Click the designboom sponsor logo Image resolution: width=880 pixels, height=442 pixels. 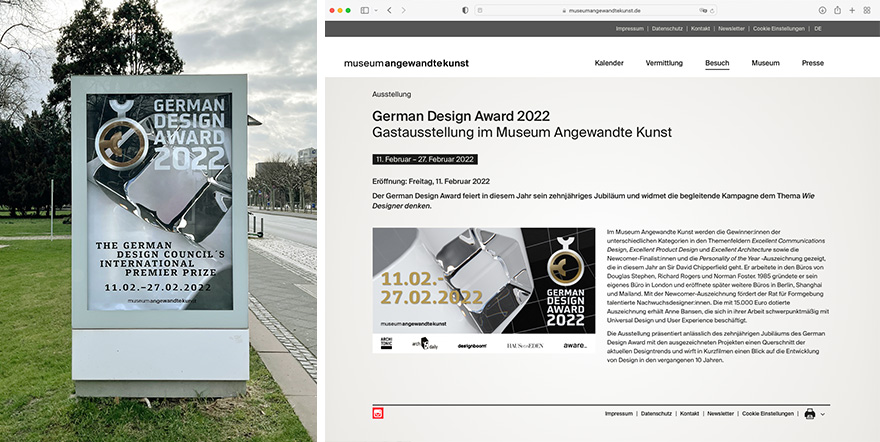pyautogui.click(x=472, y=346)
